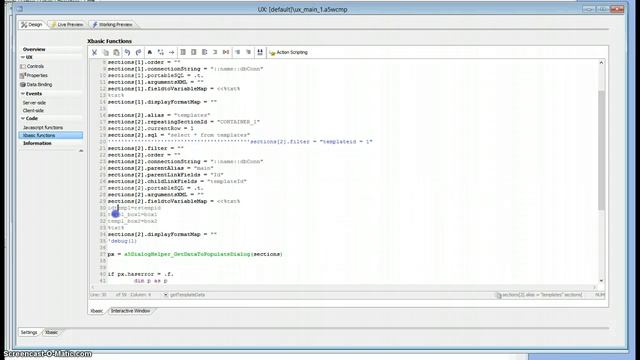Click the right-arrow go-to icon in the toolbar
The image size is (640, 360).
click(x=171, y=52)
